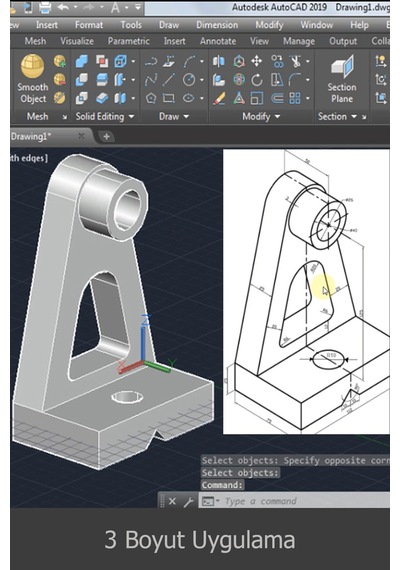This screenshot has height=570, width=400.
Task: Click the Extract Edges cube icon
Action: [x=120, y=61]
